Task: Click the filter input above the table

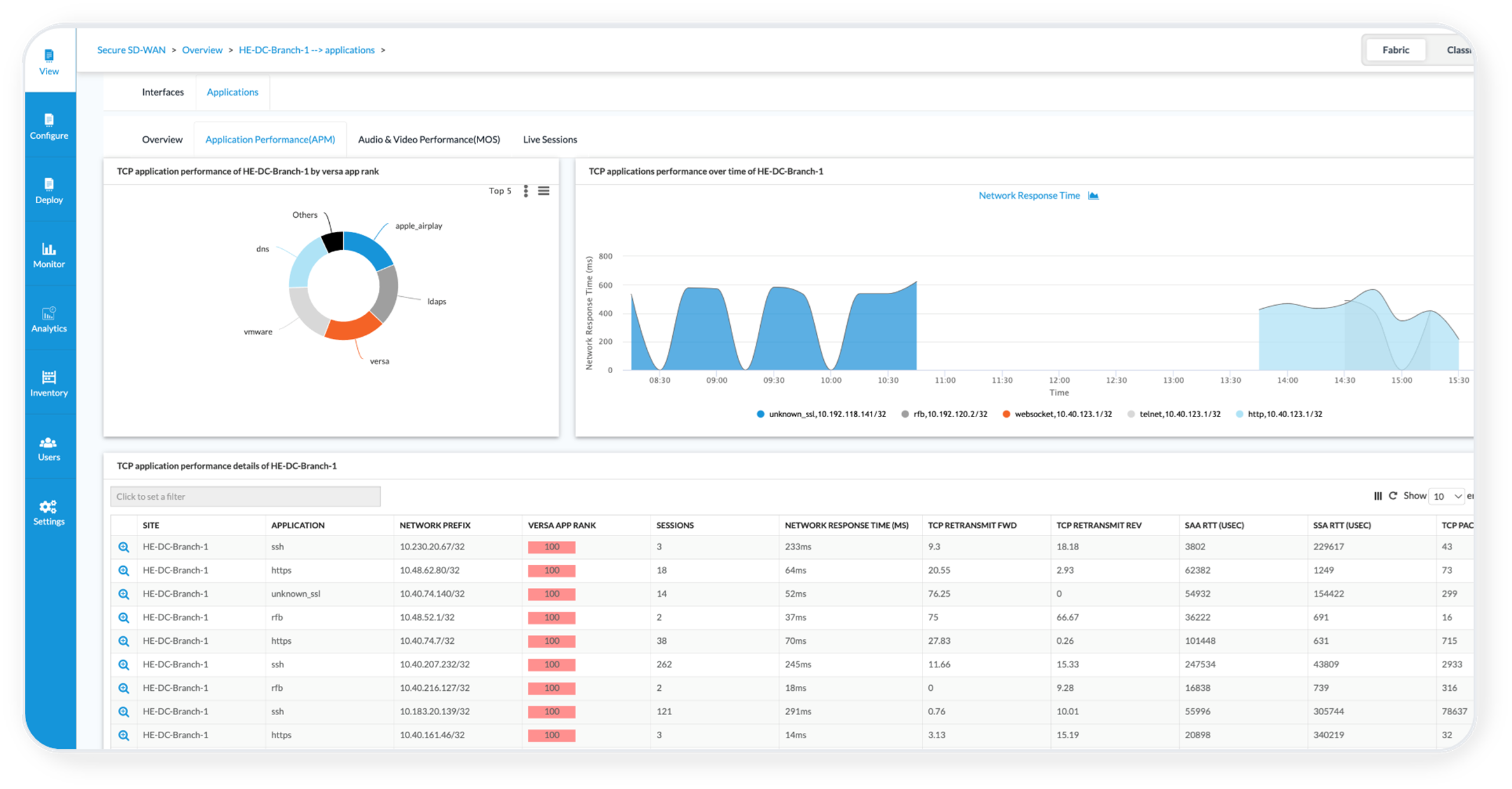Action: pyautogui.click(x=245, y=497)
